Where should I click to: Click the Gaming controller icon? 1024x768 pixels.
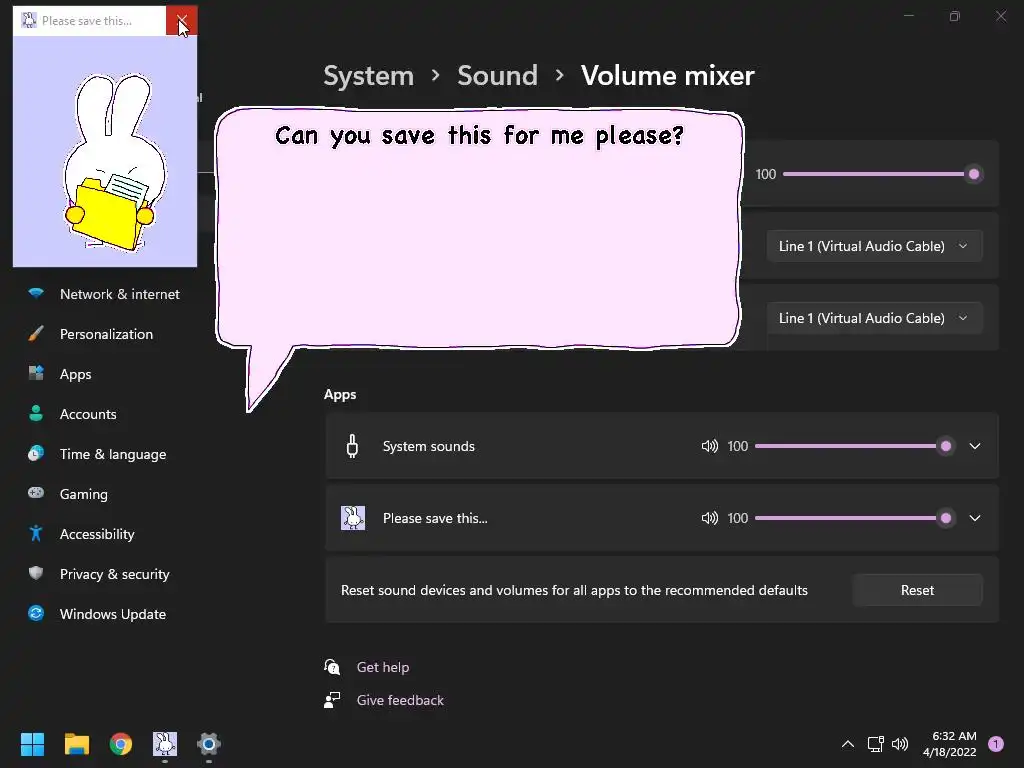36,493
